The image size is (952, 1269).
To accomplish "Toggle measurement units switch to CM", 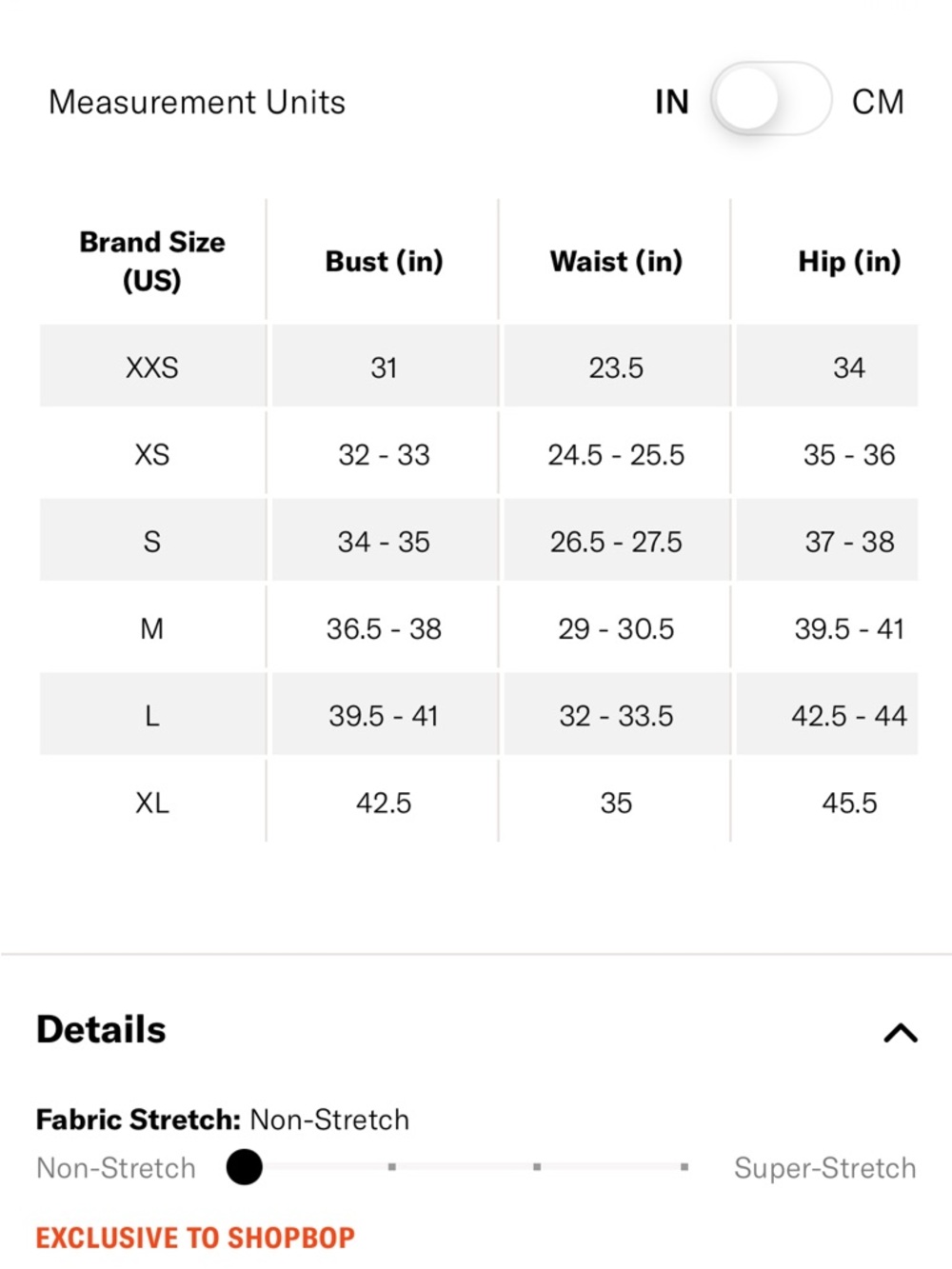I will (x=770, y=100).
